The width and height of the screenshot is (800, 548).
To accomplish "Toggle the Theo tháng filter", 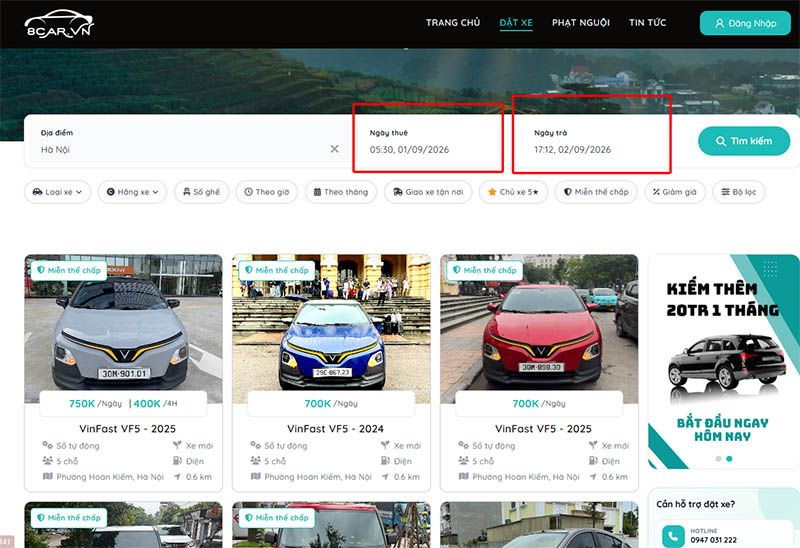I will [341, 192].
